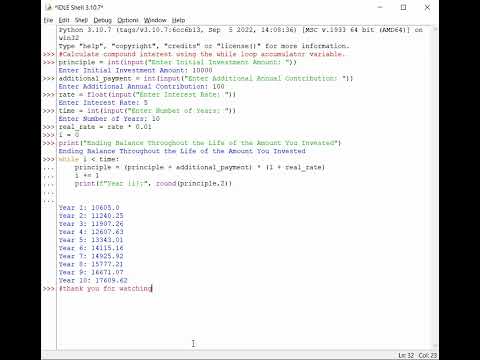Click the print 'Ending Balance' statement line
Image resolution: width=480 pixels, height=360 pixels.
click(x=200, y=143)
